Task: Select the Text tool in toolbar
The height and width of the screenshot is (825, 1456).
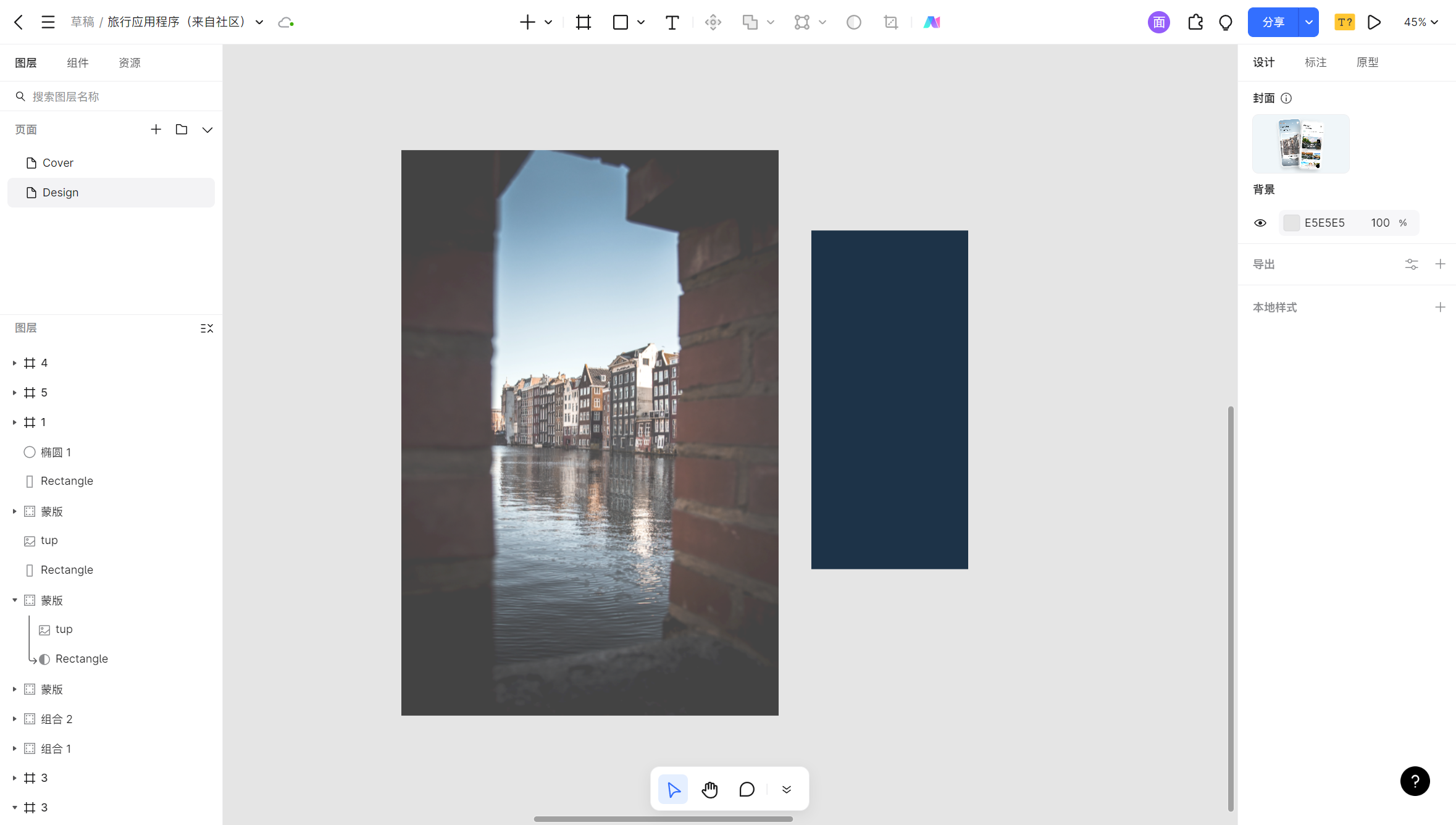Action: (672, 22)
